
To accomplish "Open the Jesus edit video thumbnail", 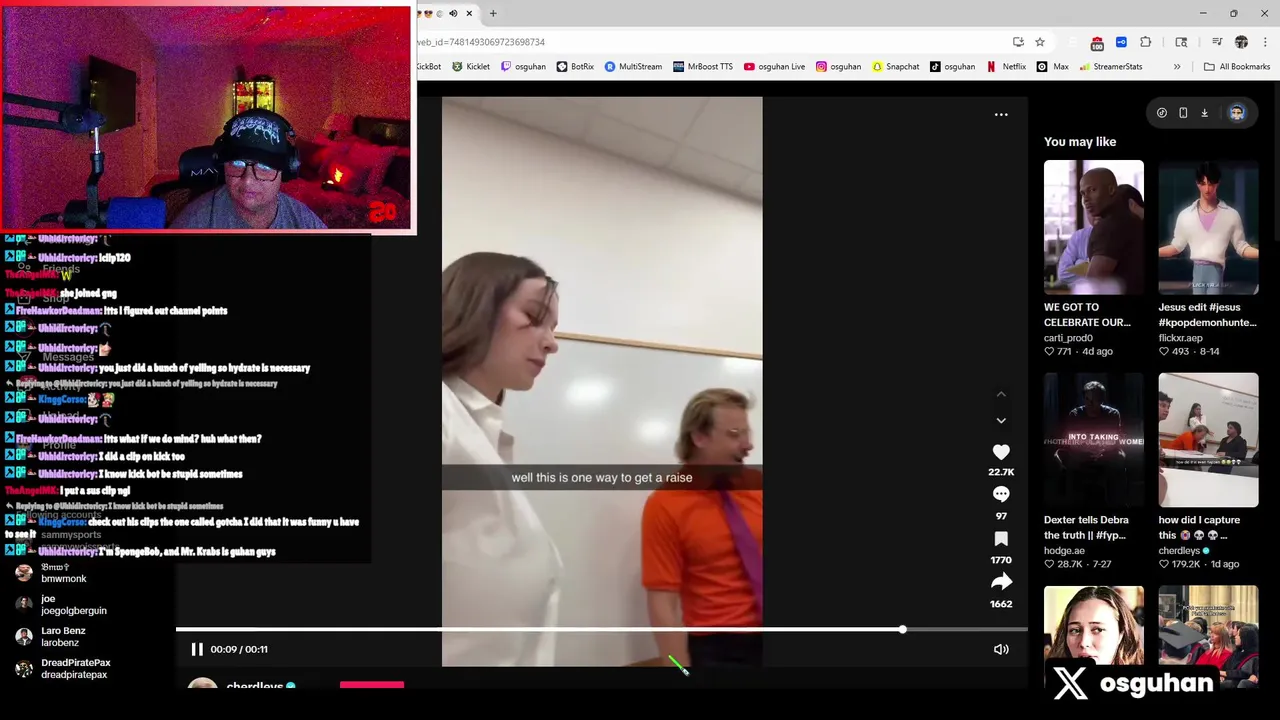I will (x=1208, y=227).
